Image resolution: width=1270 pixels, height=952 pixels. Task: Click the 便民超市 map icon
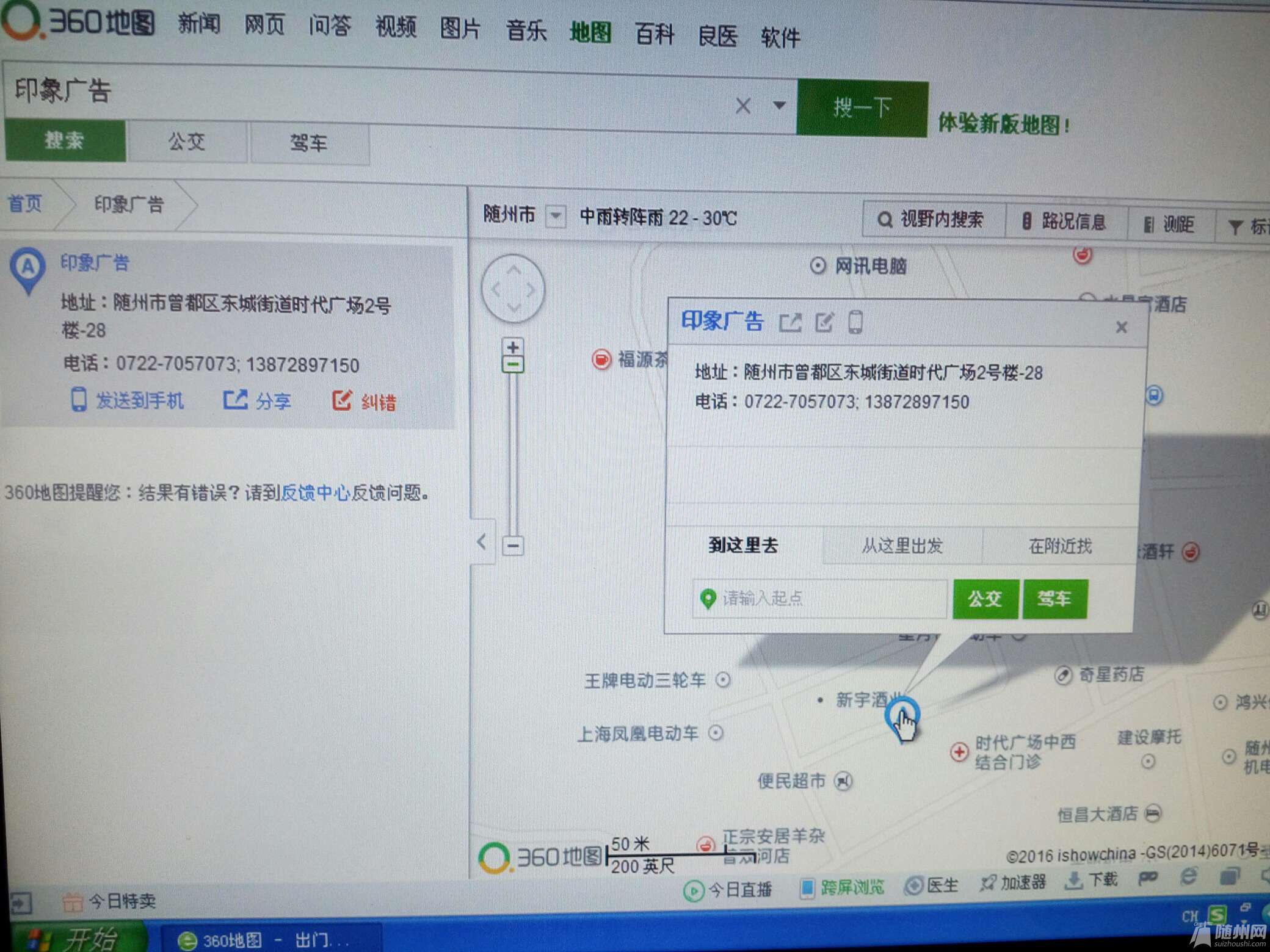(843, 781)
